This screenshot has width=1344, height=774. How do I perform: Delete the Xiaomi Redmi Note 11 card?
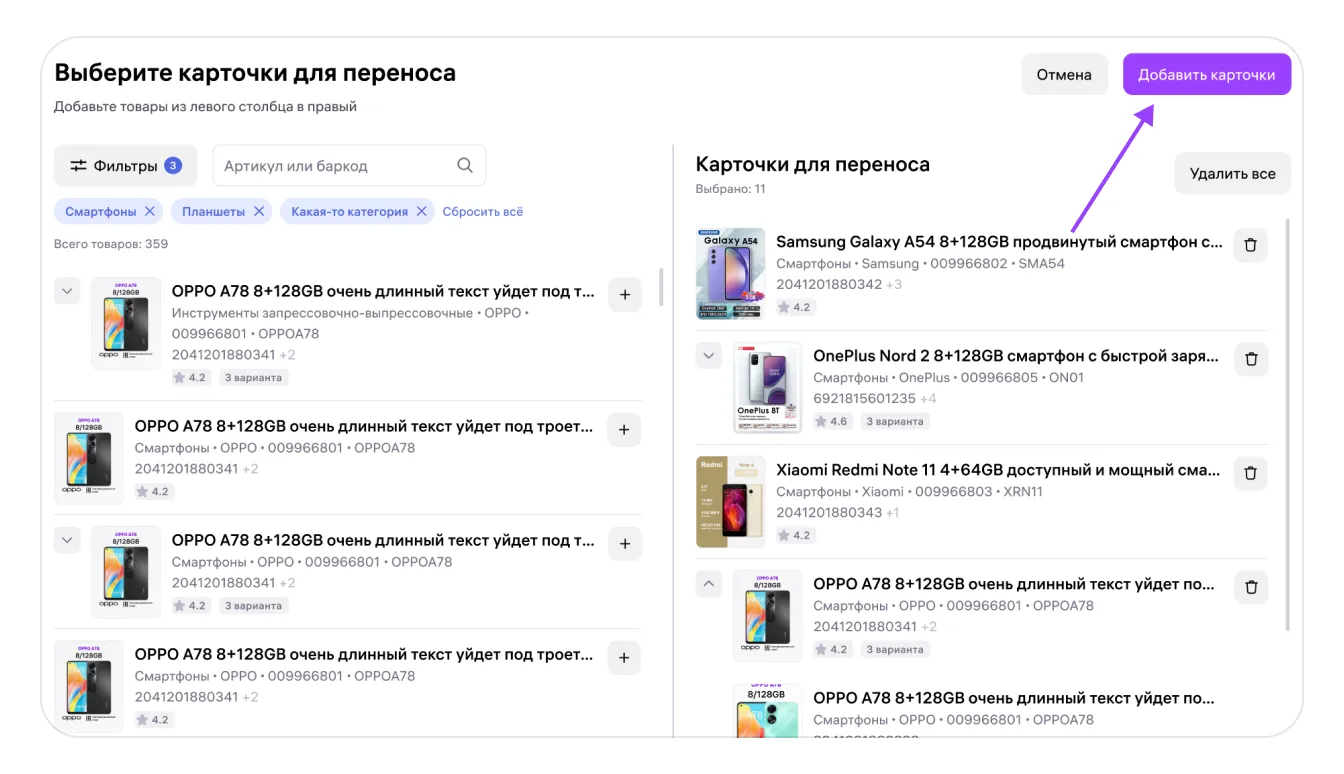pyautogui.click(x=1250, y=473)
